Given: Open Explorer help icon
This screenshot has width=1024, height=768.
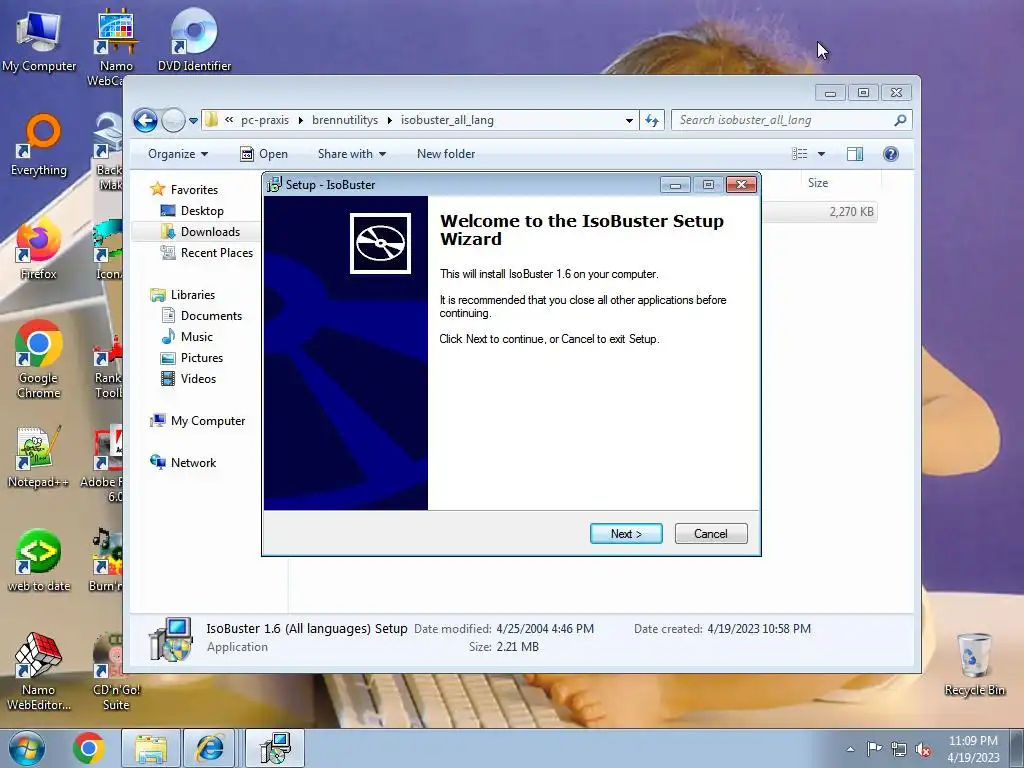Looking at the screenshot, I should [891, 154].
